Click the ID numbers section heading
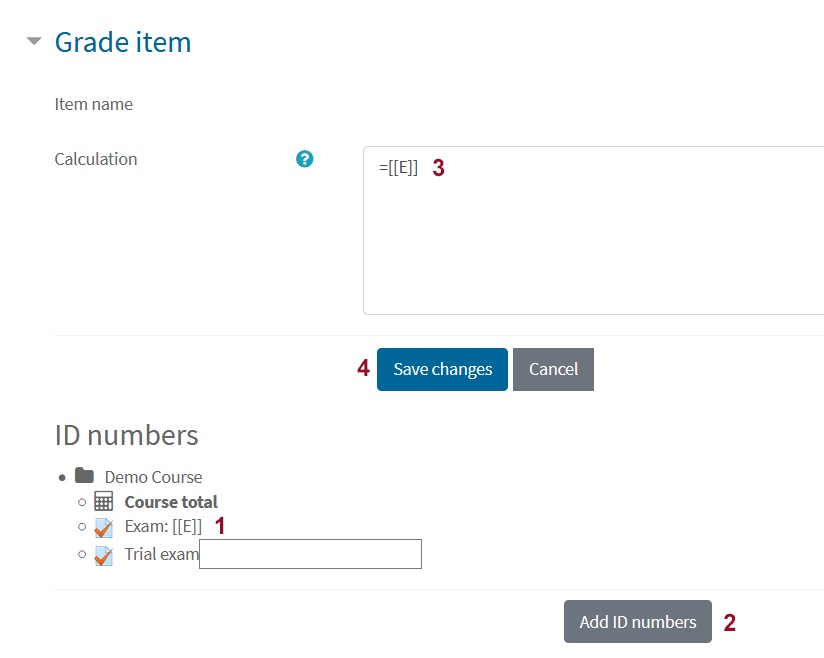Image resolution: width=824 pixels, height=658 pixels. pos(127,435)
